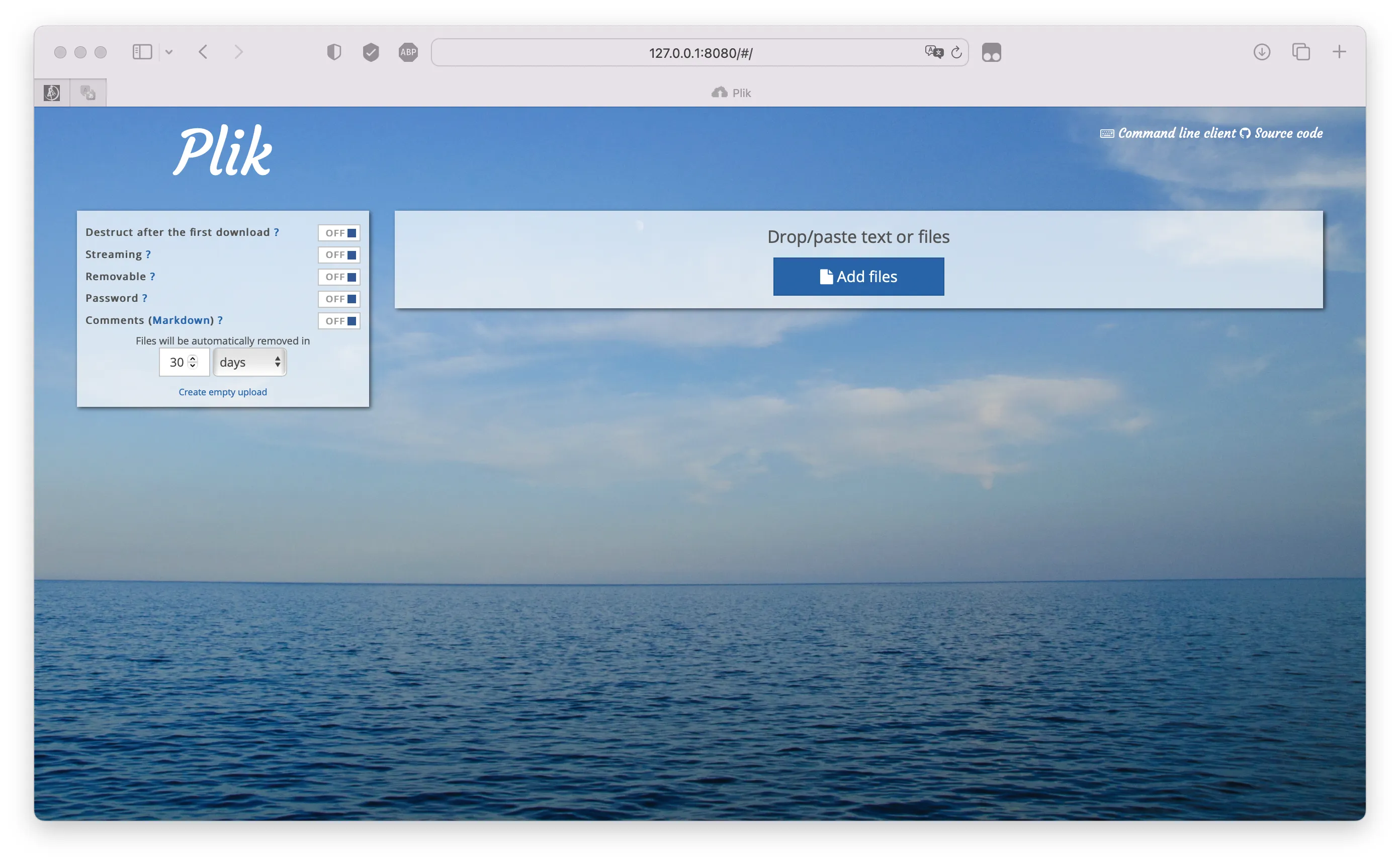The image size is (1400, 863).
Task: Show help question mark for Streaming
Action: (148, 254)
